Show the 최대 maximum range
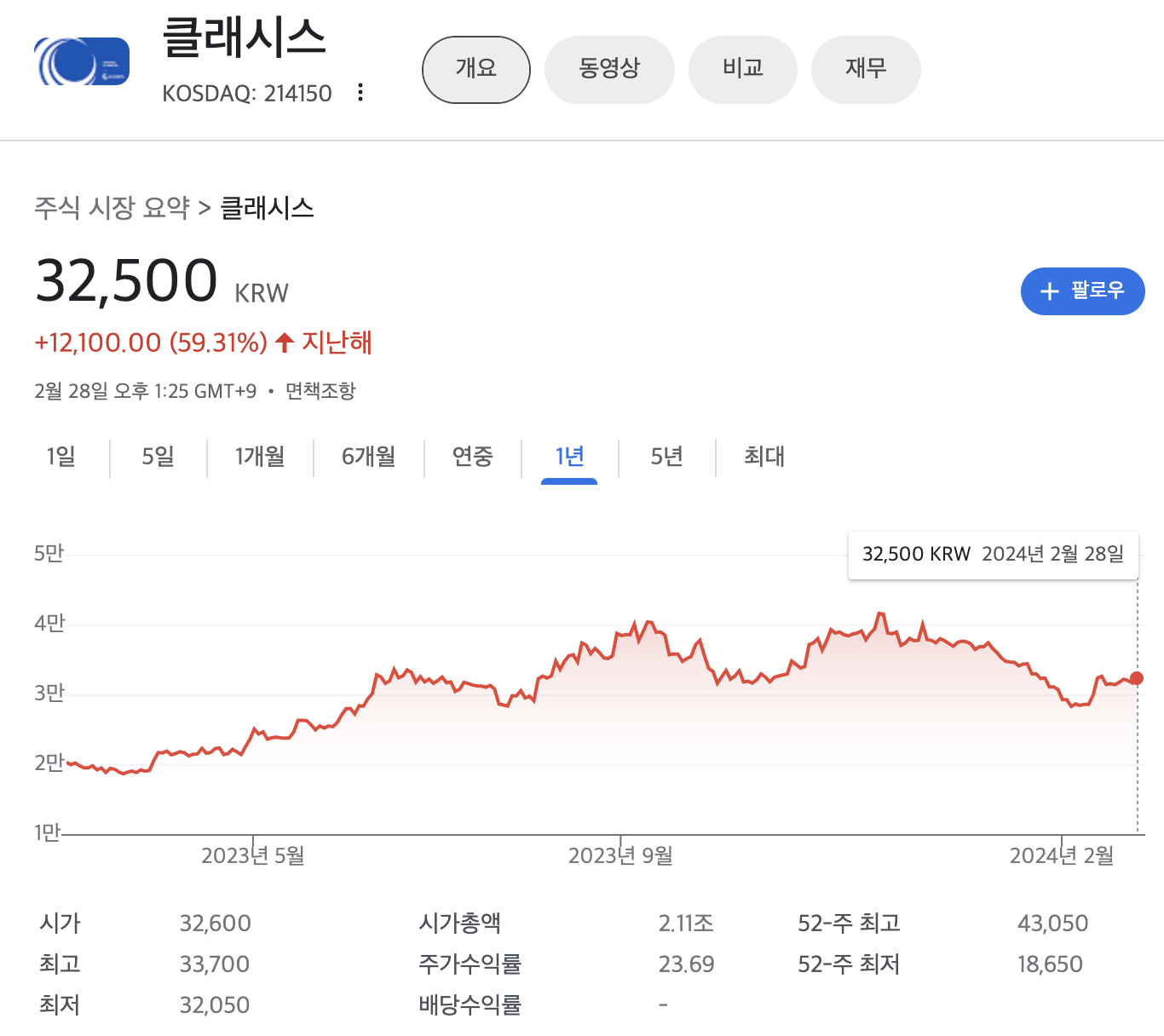 point(764,458)
